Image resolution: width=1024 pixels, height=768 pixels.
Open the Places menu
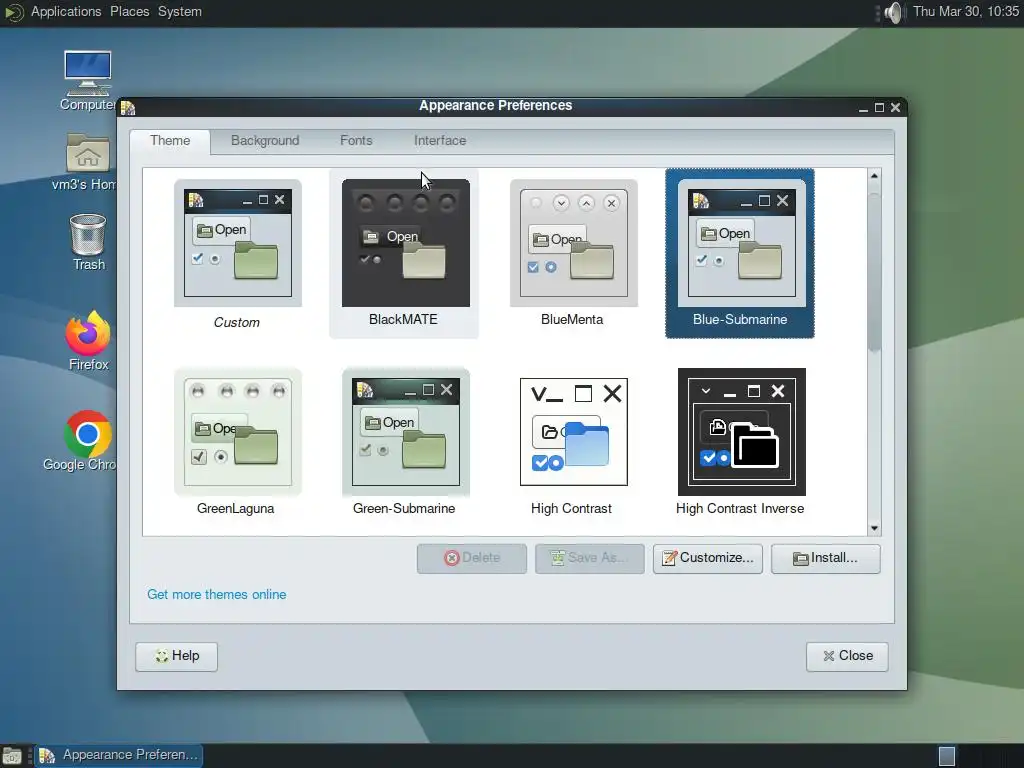[129, 12]
